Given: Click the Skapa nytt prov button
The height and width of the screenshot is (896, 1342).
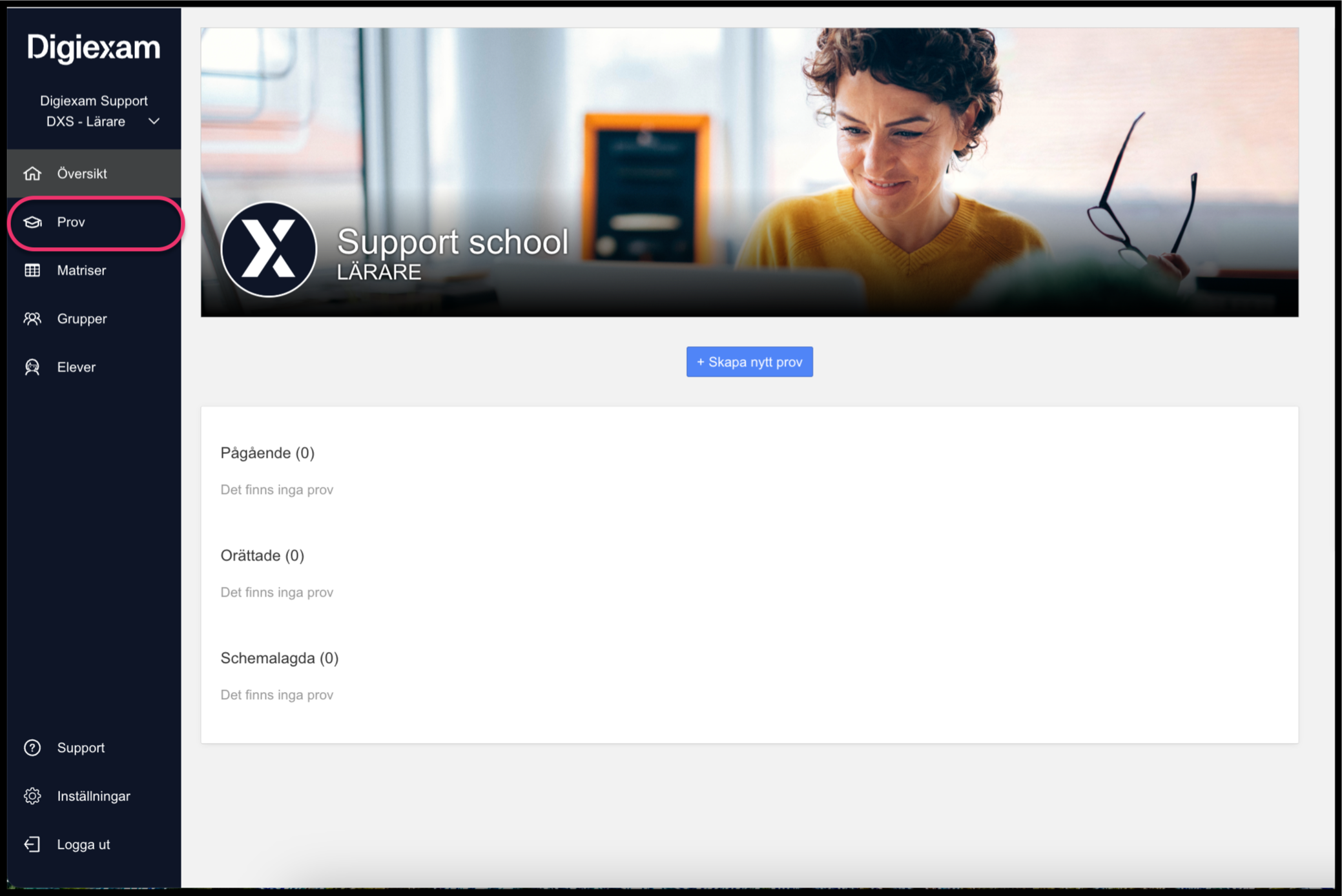Looking at the screenshot, I should point(750,362).
